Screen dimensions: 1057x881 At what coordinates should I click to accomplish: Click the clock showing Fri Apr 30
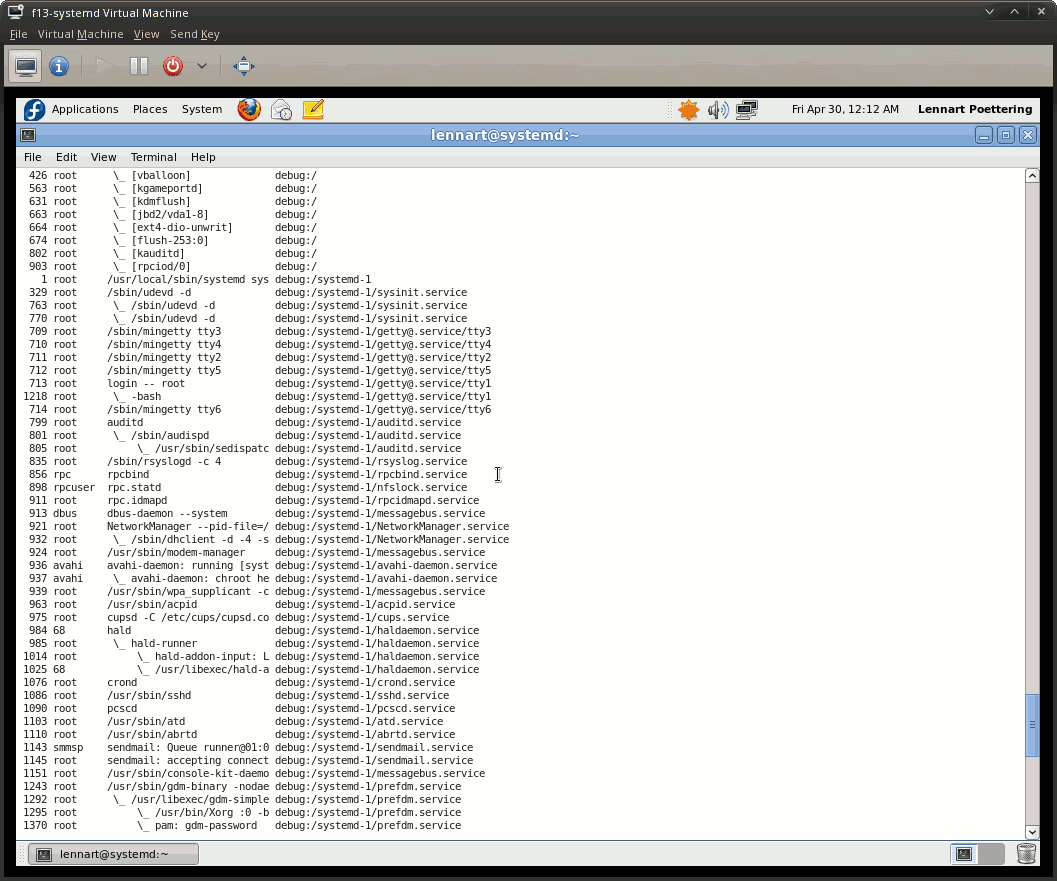844,109
